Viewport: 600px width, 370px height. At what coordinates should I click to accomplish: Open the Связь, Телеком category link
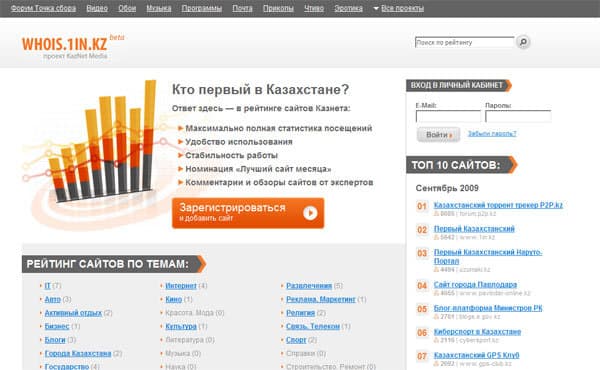(x=313, y=326)
